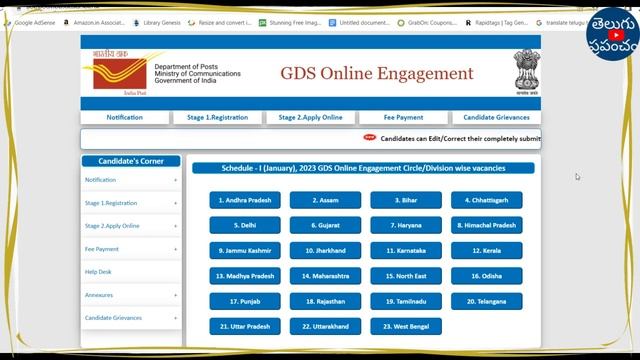Open the Stage 2.Apply Online top tab
The height and width of the screenshot is (360, 640).
pos(311,118)
